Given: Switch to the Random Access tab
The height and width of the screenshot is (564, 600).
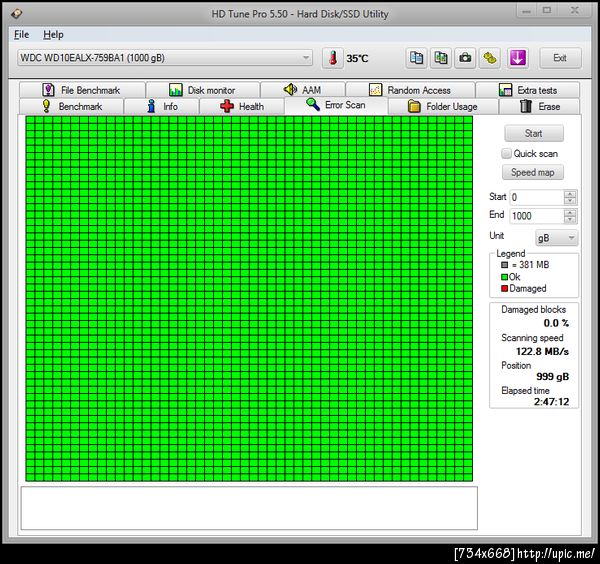Looking at the screenshot, I should pyautogui.click(x=411, y=90).
